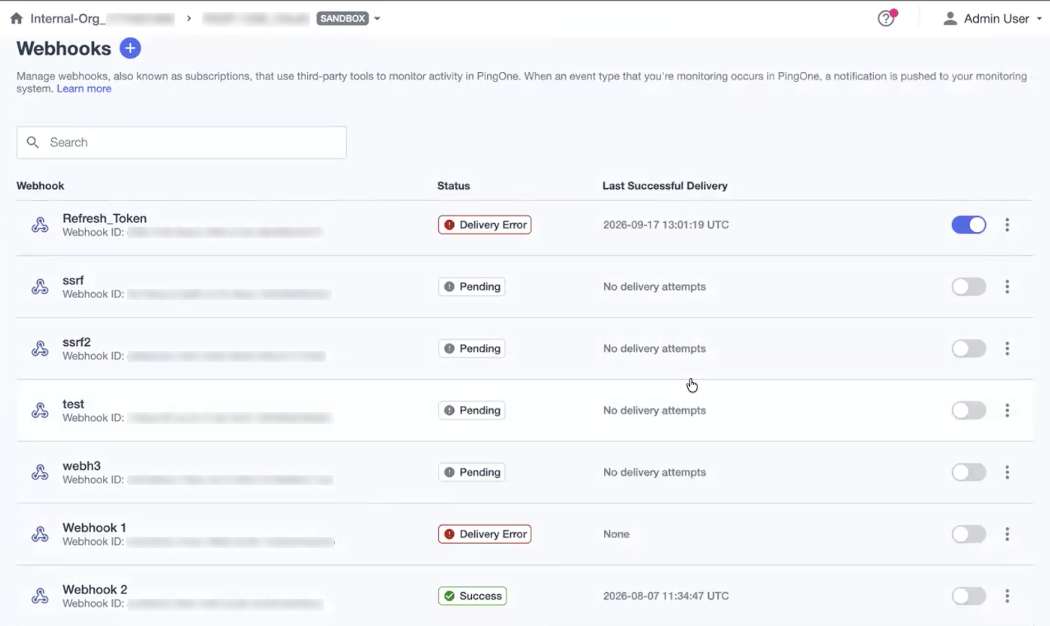Click the webh3 webhook icon
1050x626 pixels.
point(40,472)
